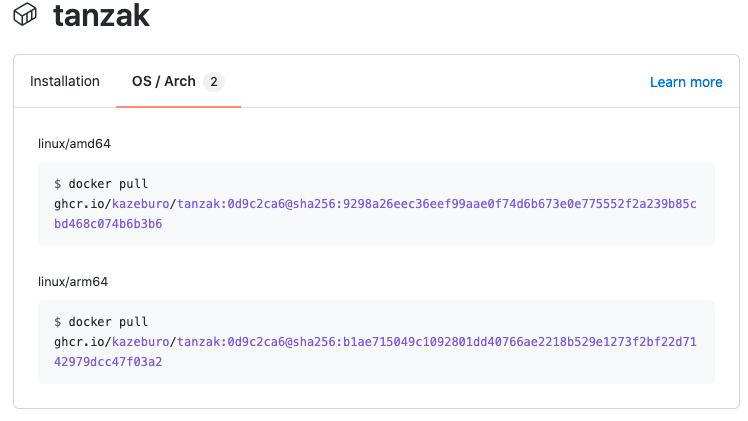The height and width of the screenshot is (421, 748).
Task: Click the linux/arm64 platform label
Action: pyautogui.click(x=73, y=282)
